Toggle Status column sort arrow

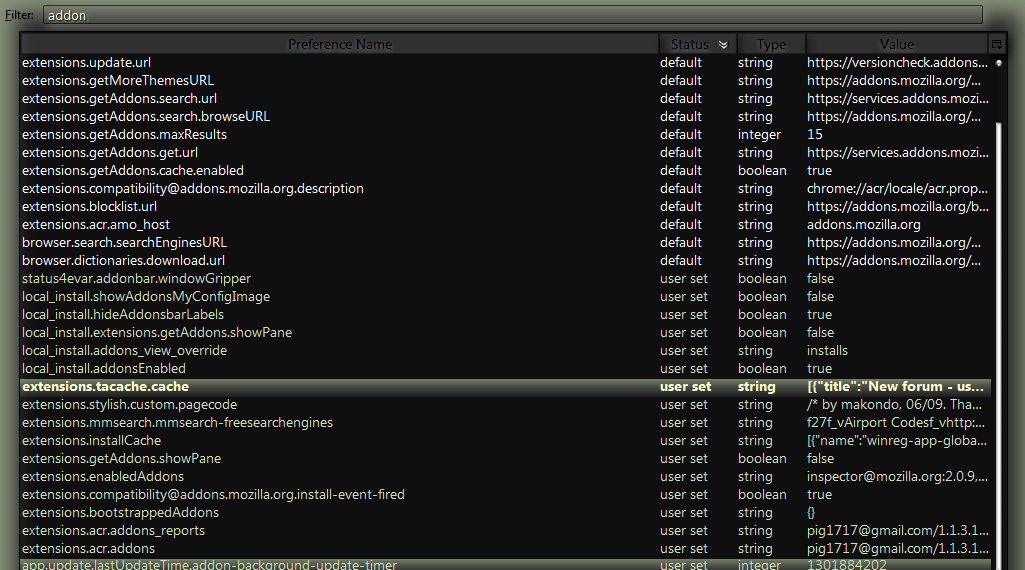(x=723, y=44)
